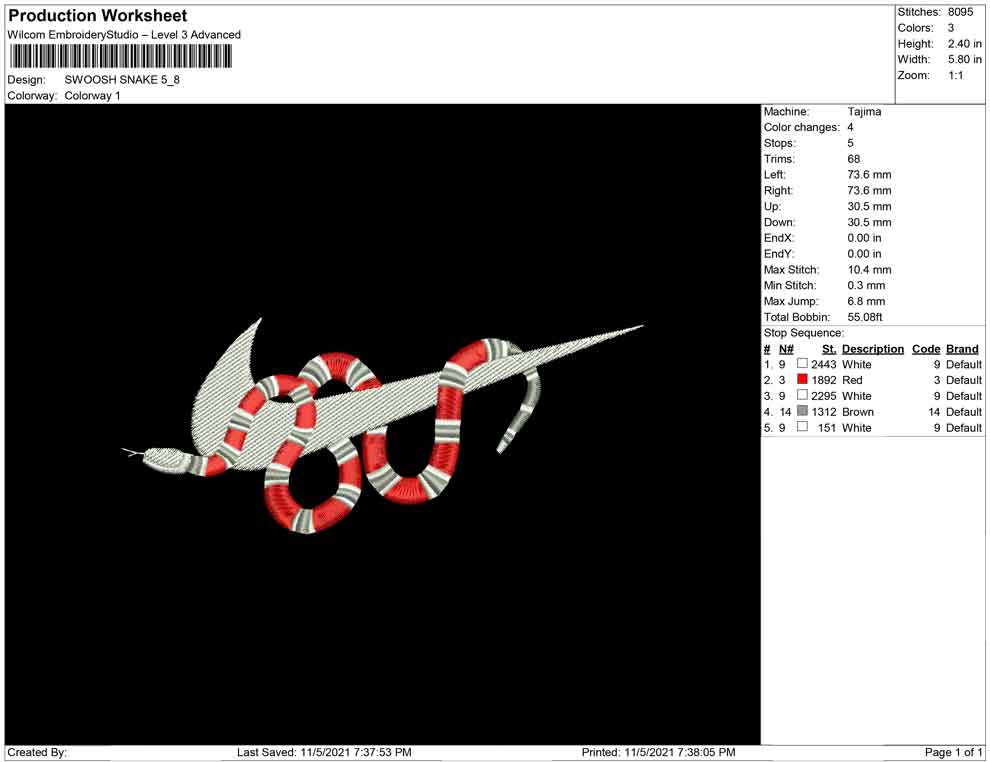
Task: Select the max jump value '6.8 mm'
Action: (x=866, y=301)
